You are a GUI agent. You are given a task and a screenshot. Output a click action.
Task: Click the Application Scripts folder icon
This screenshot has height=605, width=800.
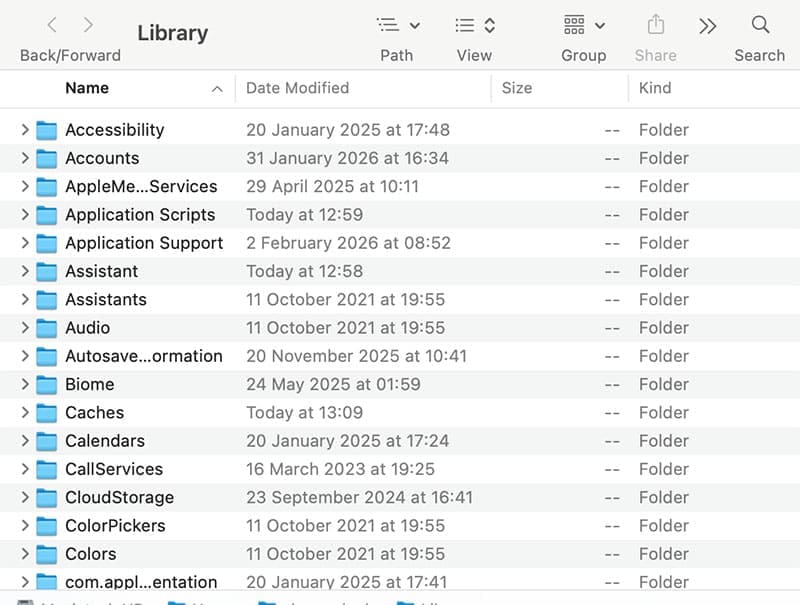point(46,215)
